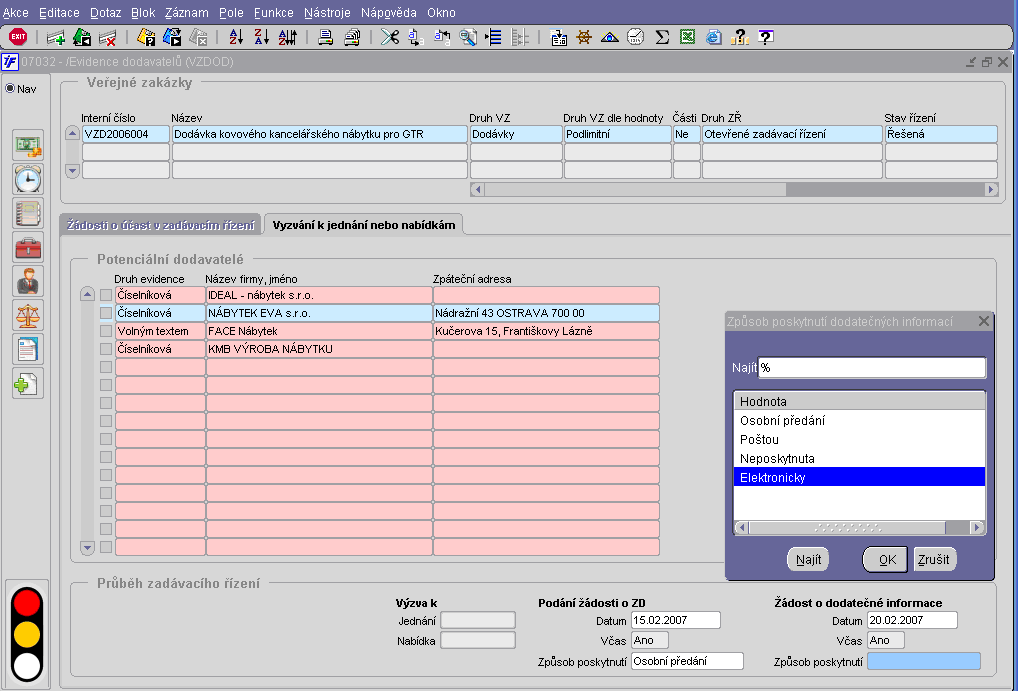
Task: Click the magnifier search icon in toolbar
Action: coord(467,38)
